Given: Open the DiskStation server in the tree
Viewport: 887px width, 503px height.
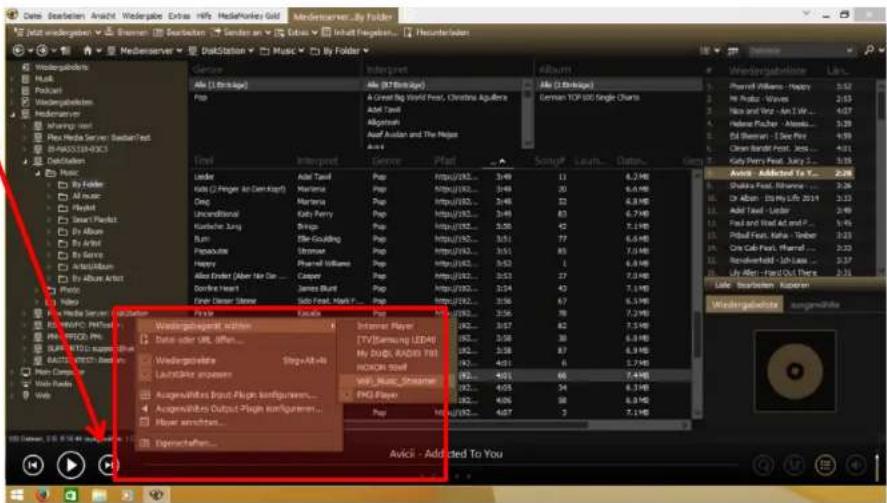Looking at the screenshot, I should pyautogui.click(x=66, y=161).
